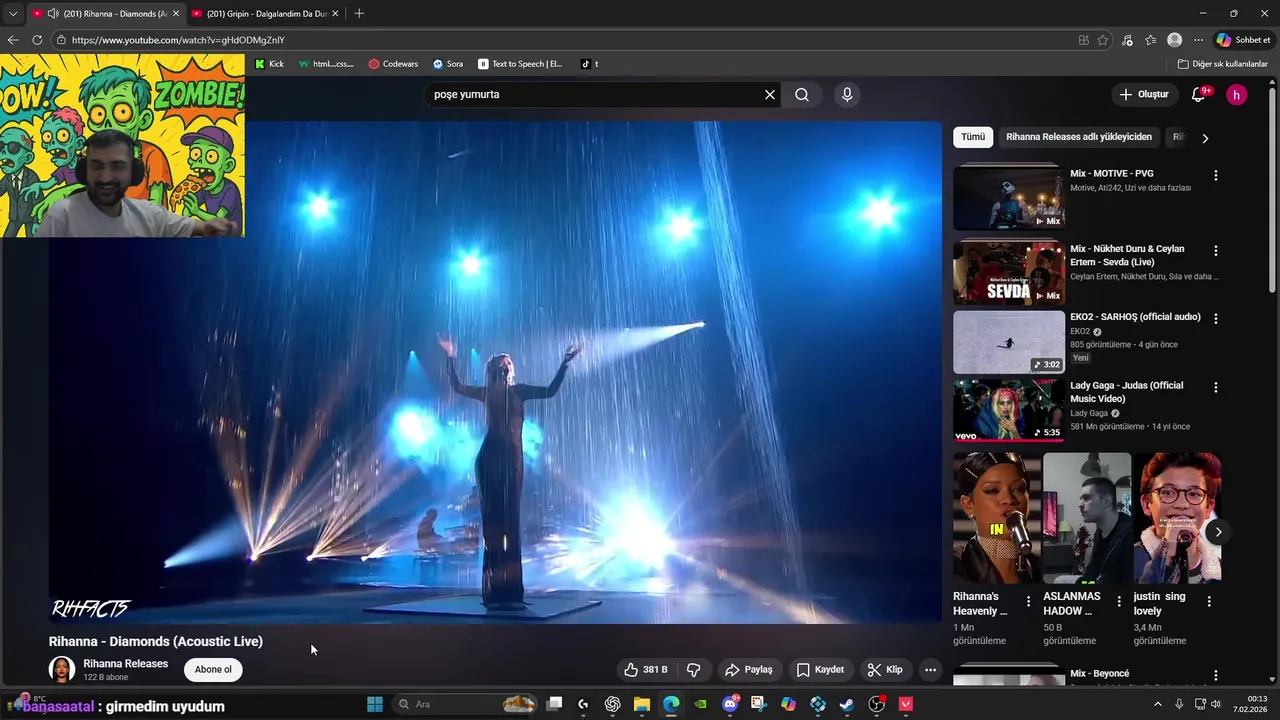Open File Explorer from the taskbar

click(x=642, y=704)
